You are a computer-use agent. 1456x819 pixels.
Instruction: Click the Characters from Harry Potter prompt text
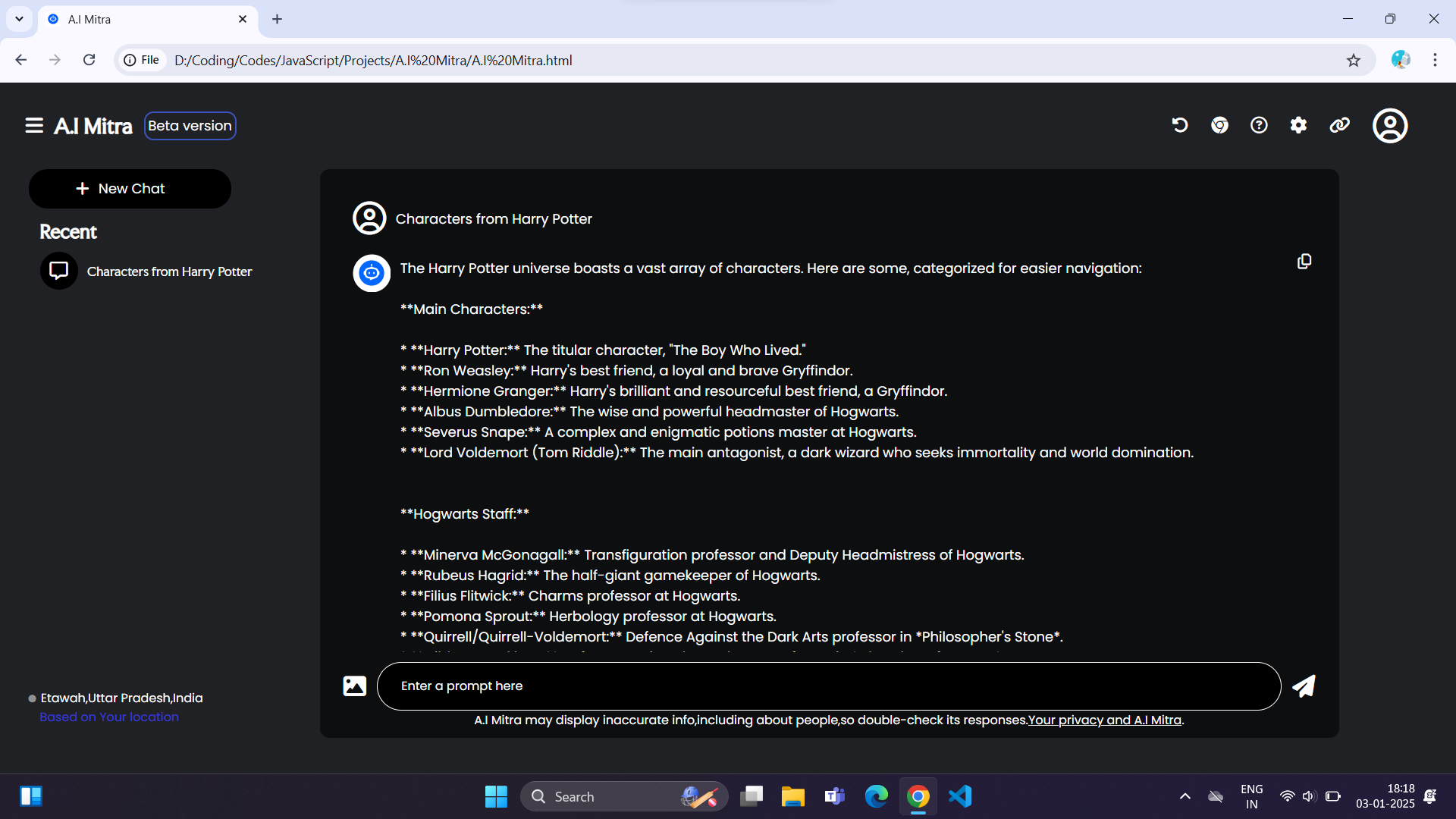494,219
